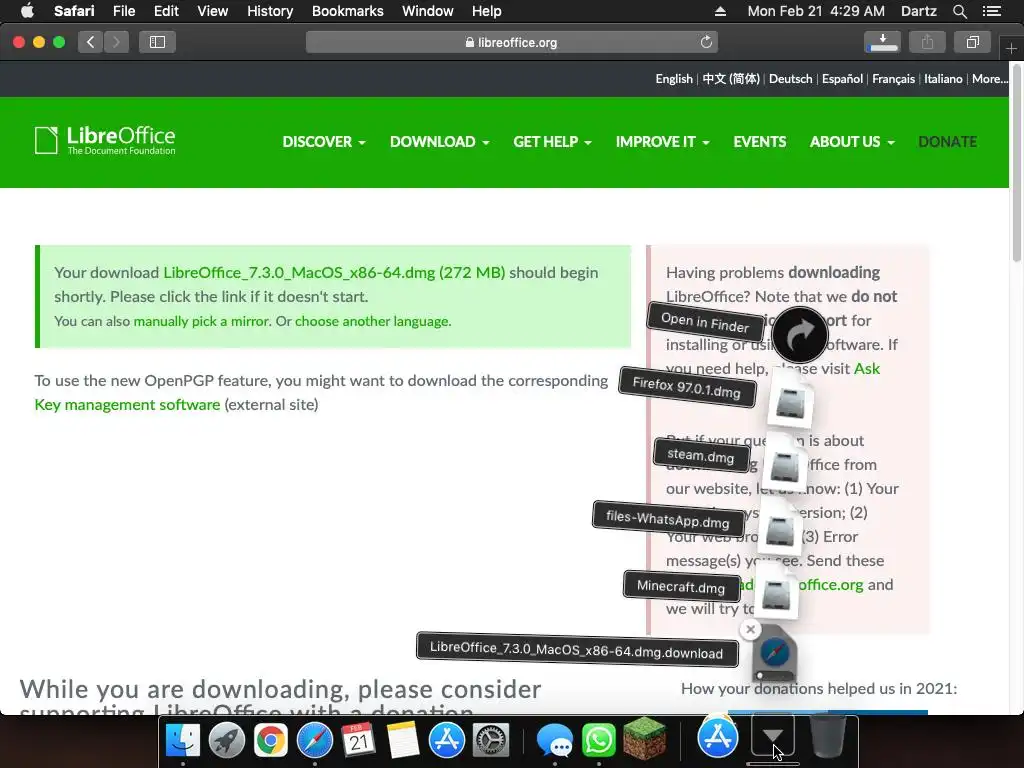Screen dimensions: 1024x768
Task: Open the Edit menu
Action: click(x=166, y=11)
